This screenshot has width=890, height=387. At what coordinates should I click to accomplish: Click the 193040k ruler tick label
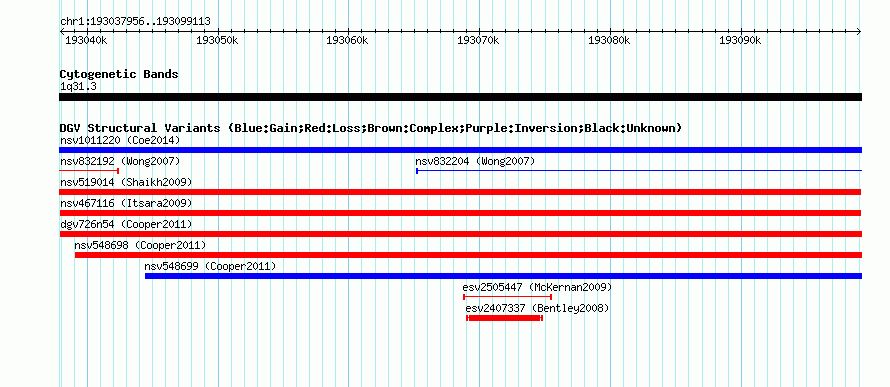pyautogui.click(x=86, y=41)
